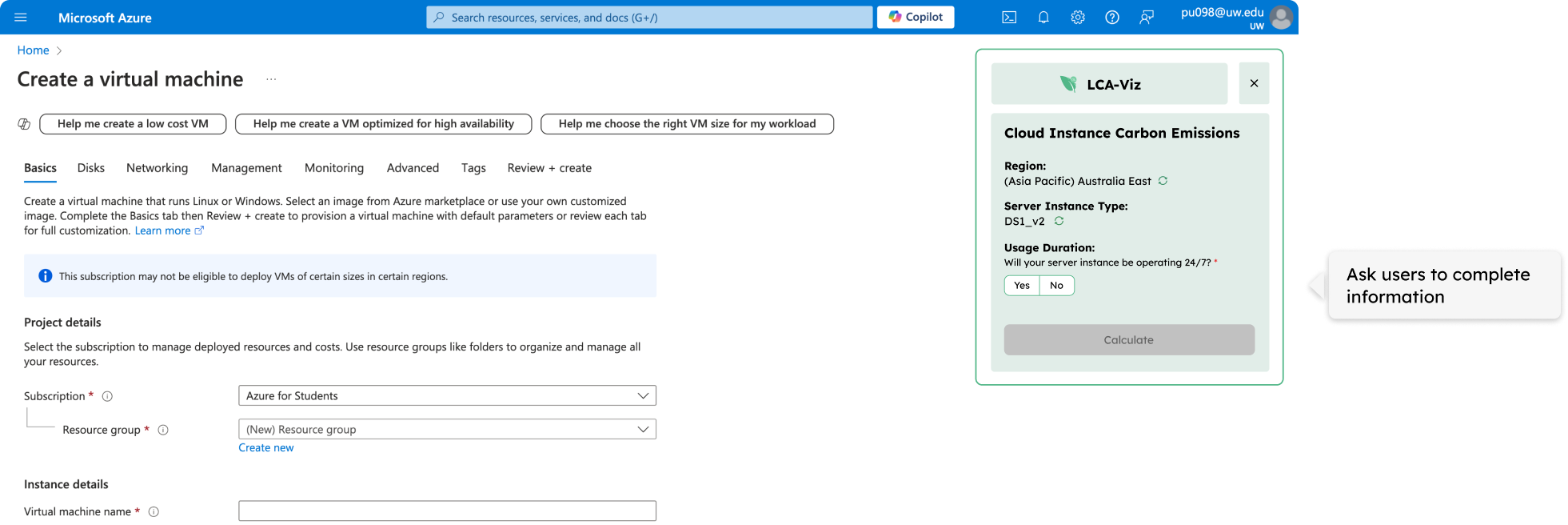
Task: Open the Subscription dropdown
Action: (x=447, y=395)
